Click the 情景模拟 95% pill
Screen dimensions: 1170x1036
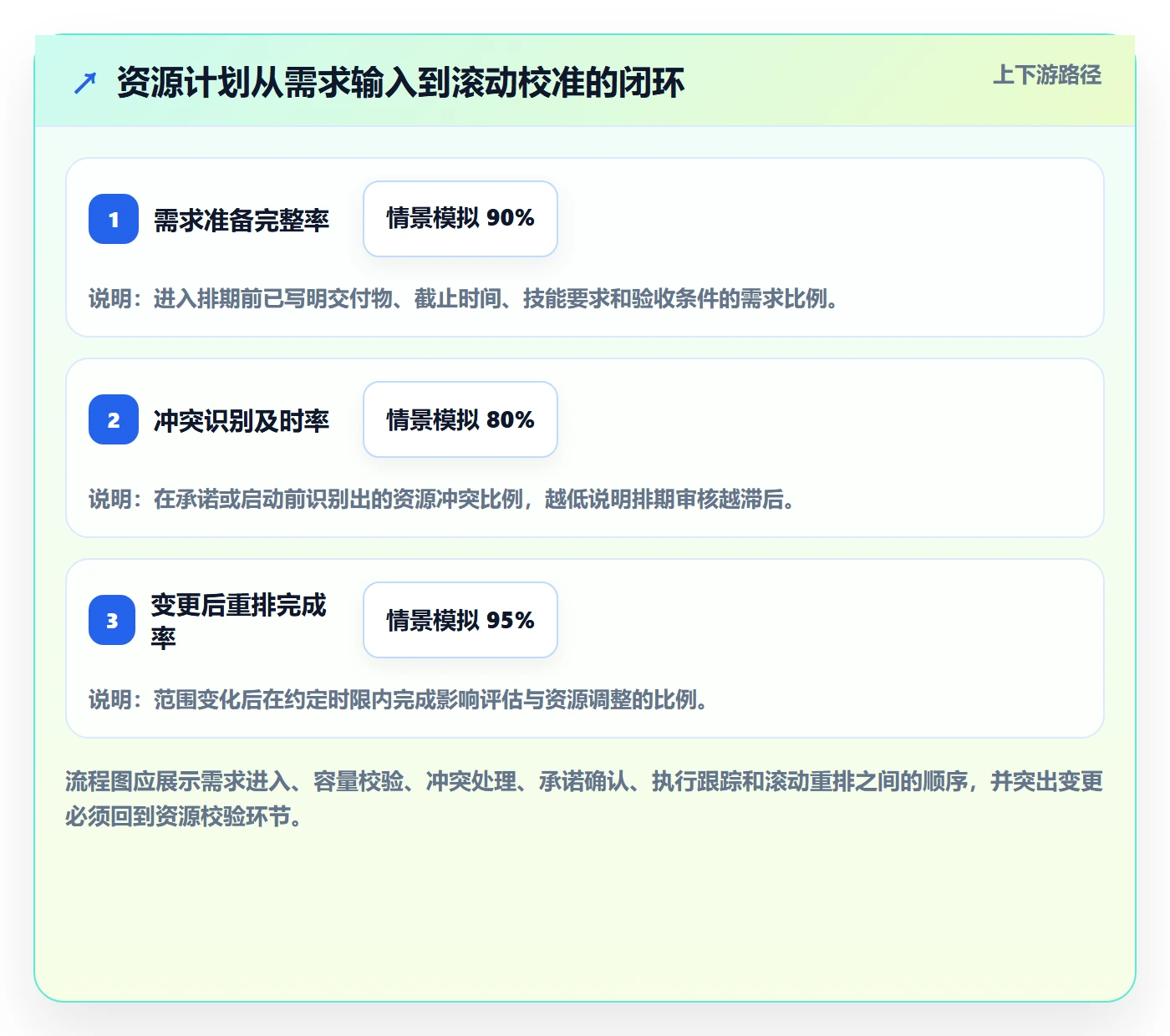(460, 620)
